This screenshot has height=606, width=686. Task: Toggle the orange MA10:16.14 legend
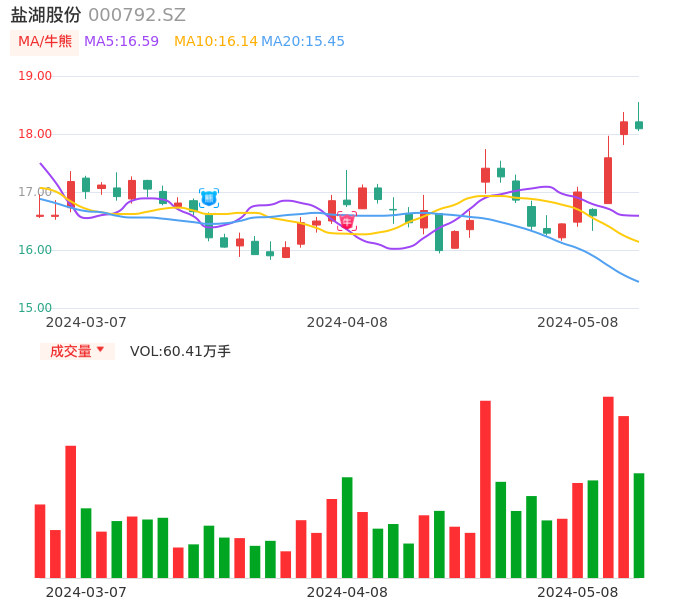click(215, 42)
